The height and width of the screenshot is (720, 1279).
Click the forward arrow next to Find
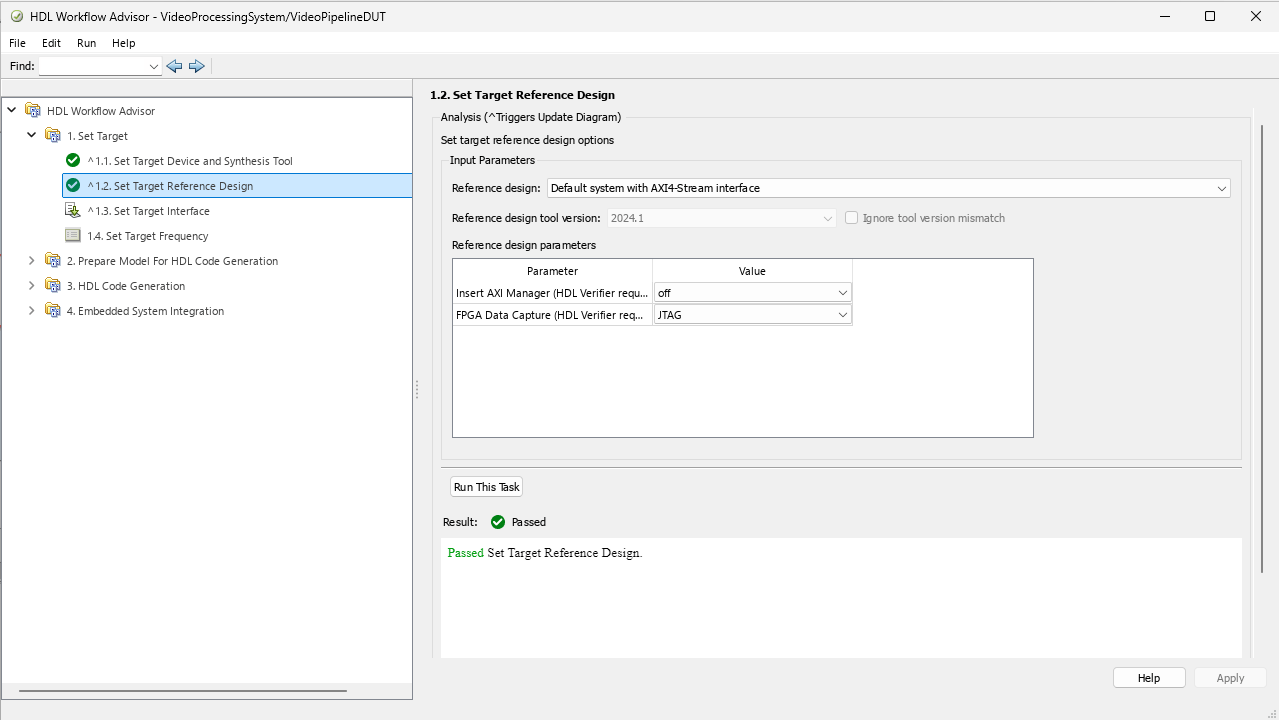197,66
